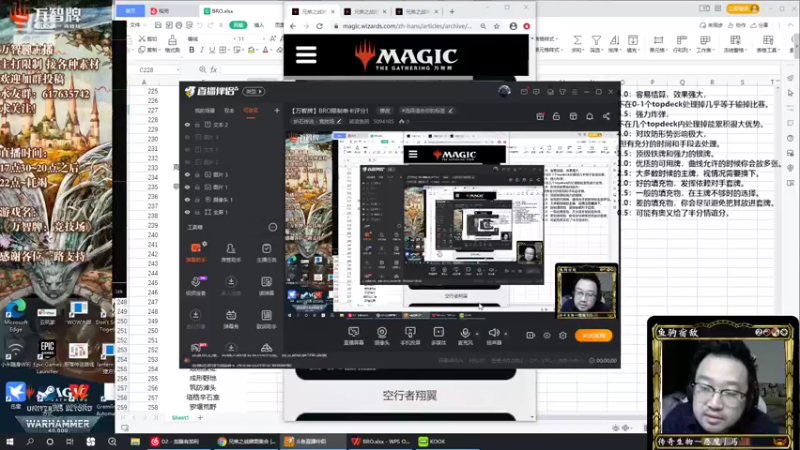The height and width of the screenshot is (450, 800).
Task: Open the Magic site hamburger menu
Action: [x=306, y=55]
